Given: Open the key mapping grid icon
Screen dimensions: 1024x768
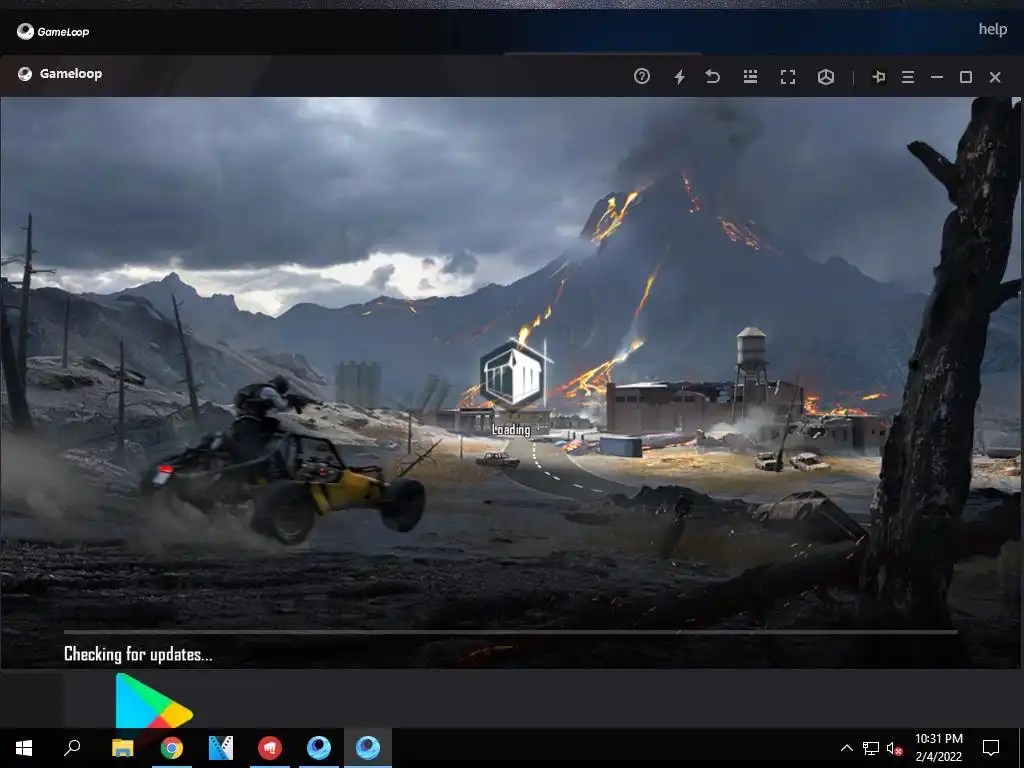Looking at the screenshot, I should (x=750, y=76).
